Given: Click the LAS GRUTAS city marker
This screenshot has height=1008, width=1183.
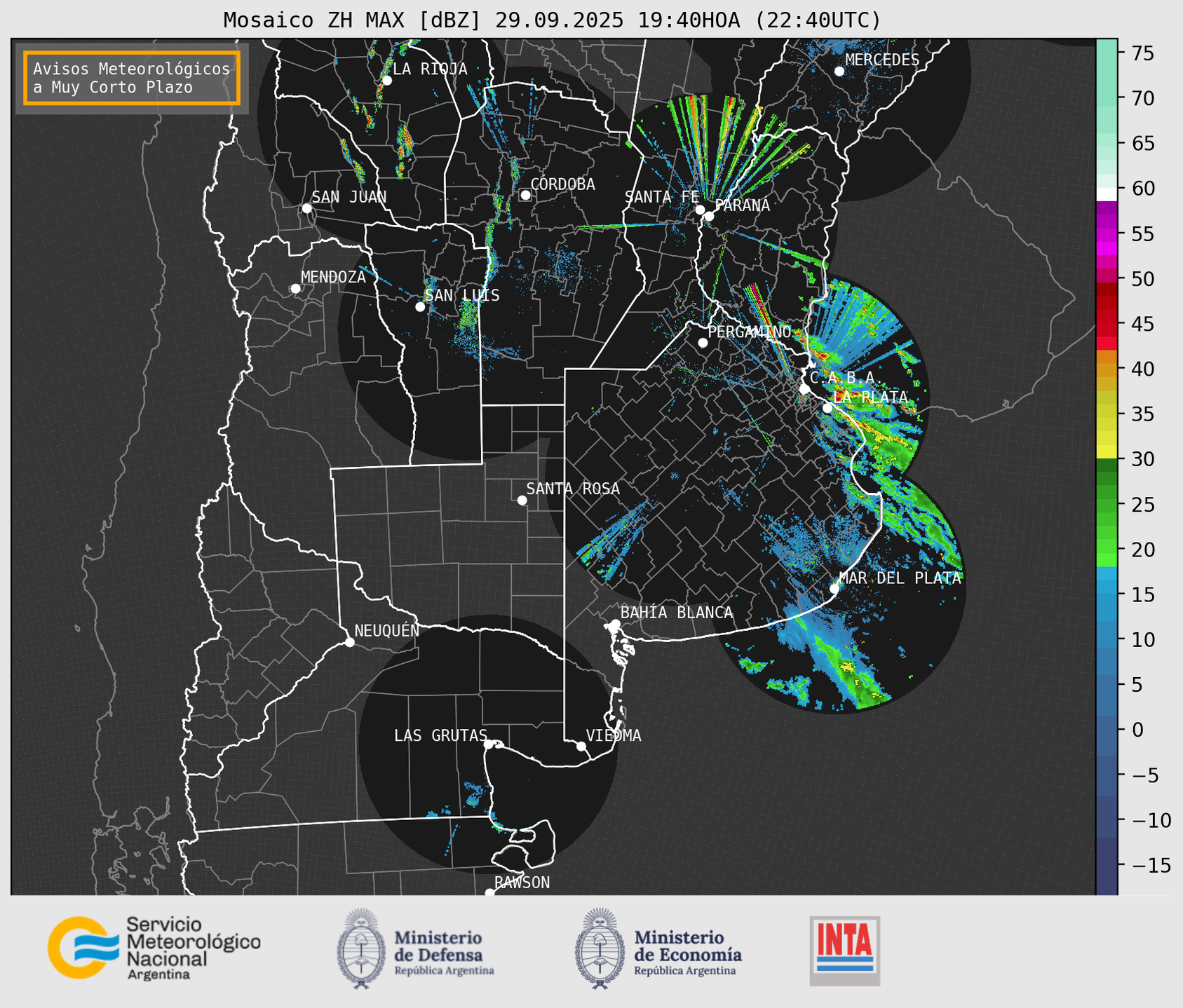Looking at the screenshot, I should [x=489, y=744].
